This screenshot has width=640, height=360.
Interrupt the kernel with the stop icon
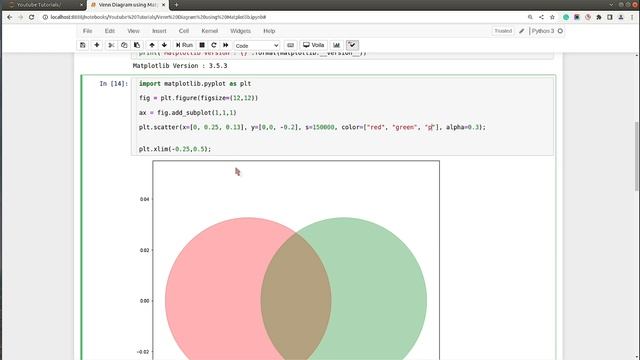[x=202, y=45]
